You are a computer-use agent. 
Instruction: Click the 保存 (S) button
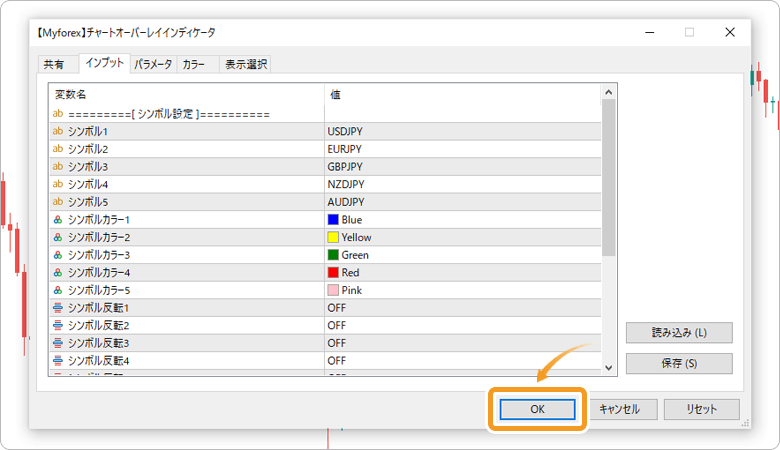coord(679,363)
